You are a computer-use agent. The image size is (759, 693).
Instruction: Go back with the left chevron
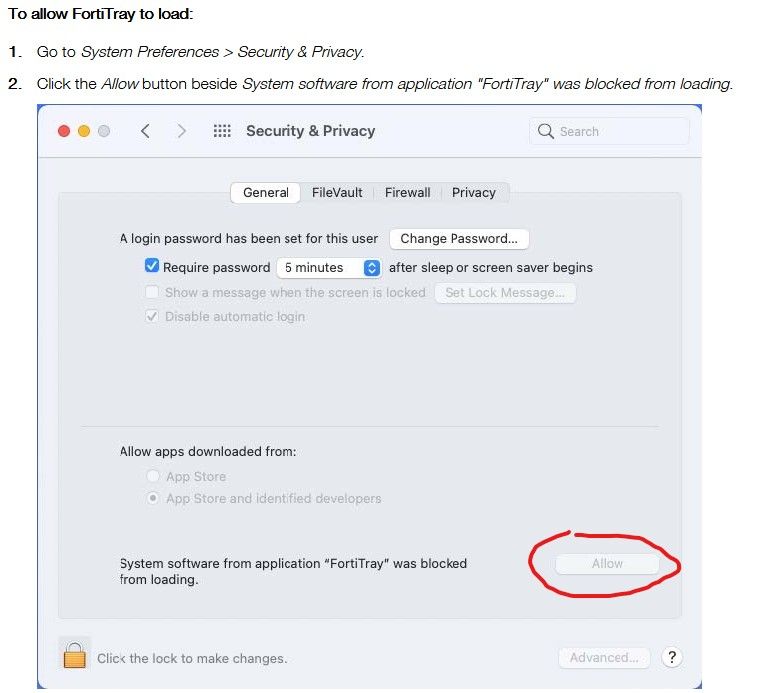point(145,131)
